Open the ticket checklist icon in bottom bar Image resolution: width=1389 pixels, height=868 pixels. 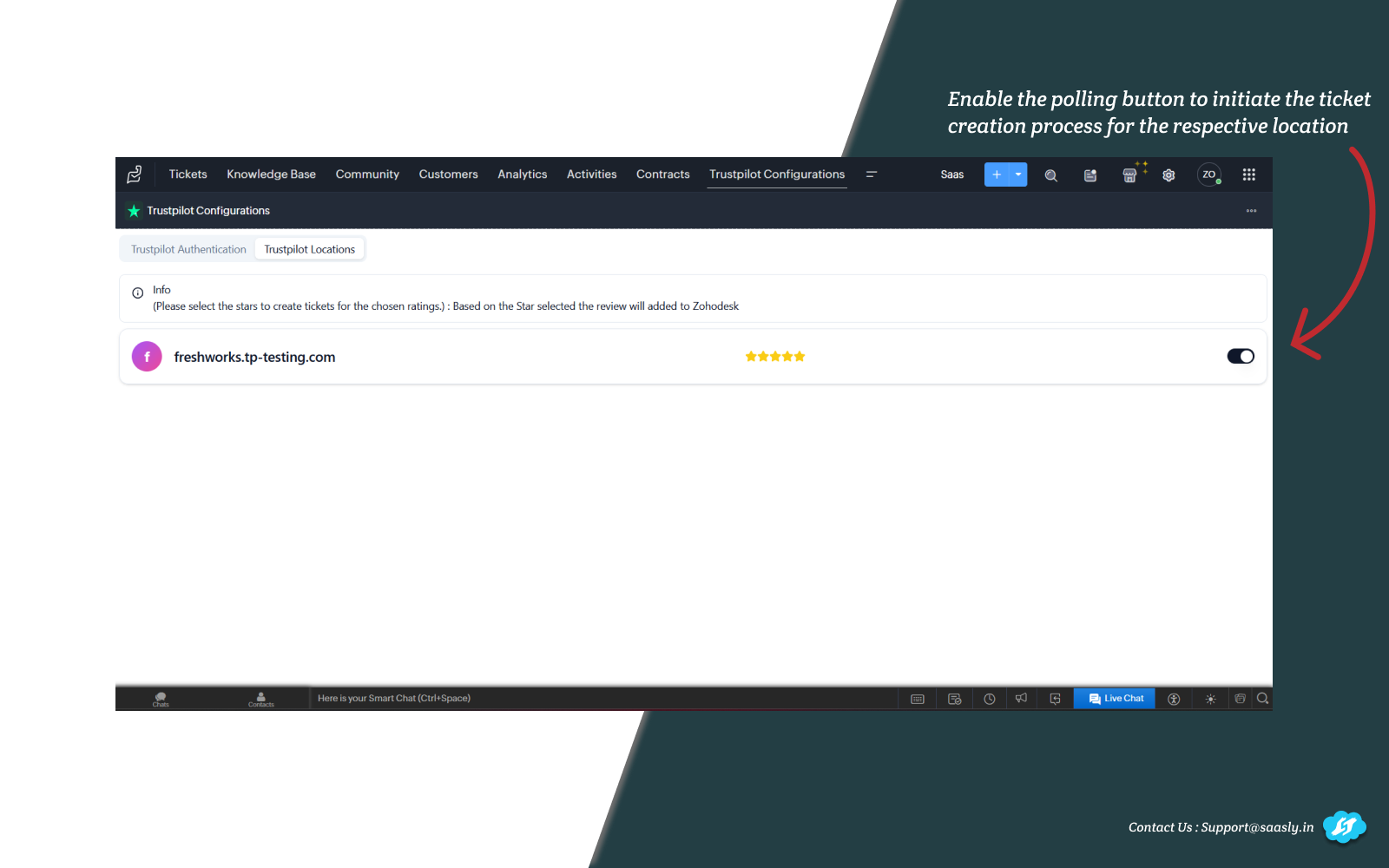tap(955, 699)
